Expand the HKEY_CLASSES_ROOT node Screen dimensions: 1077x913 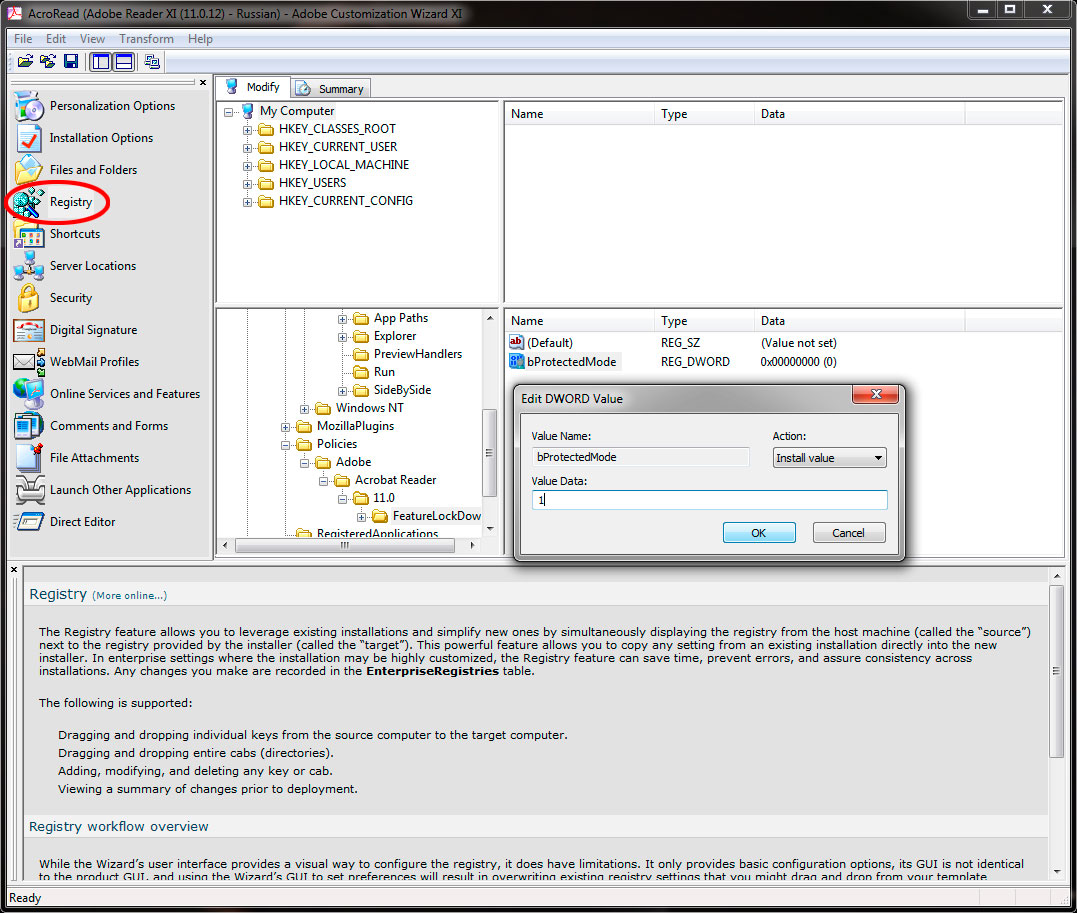pyautogui.click(x=247, y=129)
